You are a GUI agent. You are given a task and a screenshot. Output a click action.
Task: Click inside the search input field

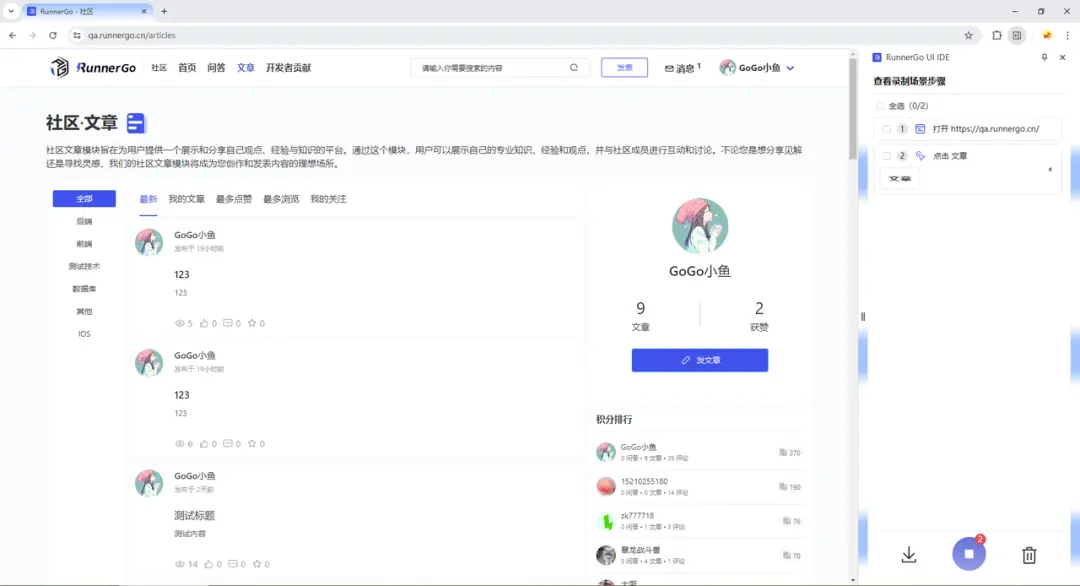coord(490,67)
